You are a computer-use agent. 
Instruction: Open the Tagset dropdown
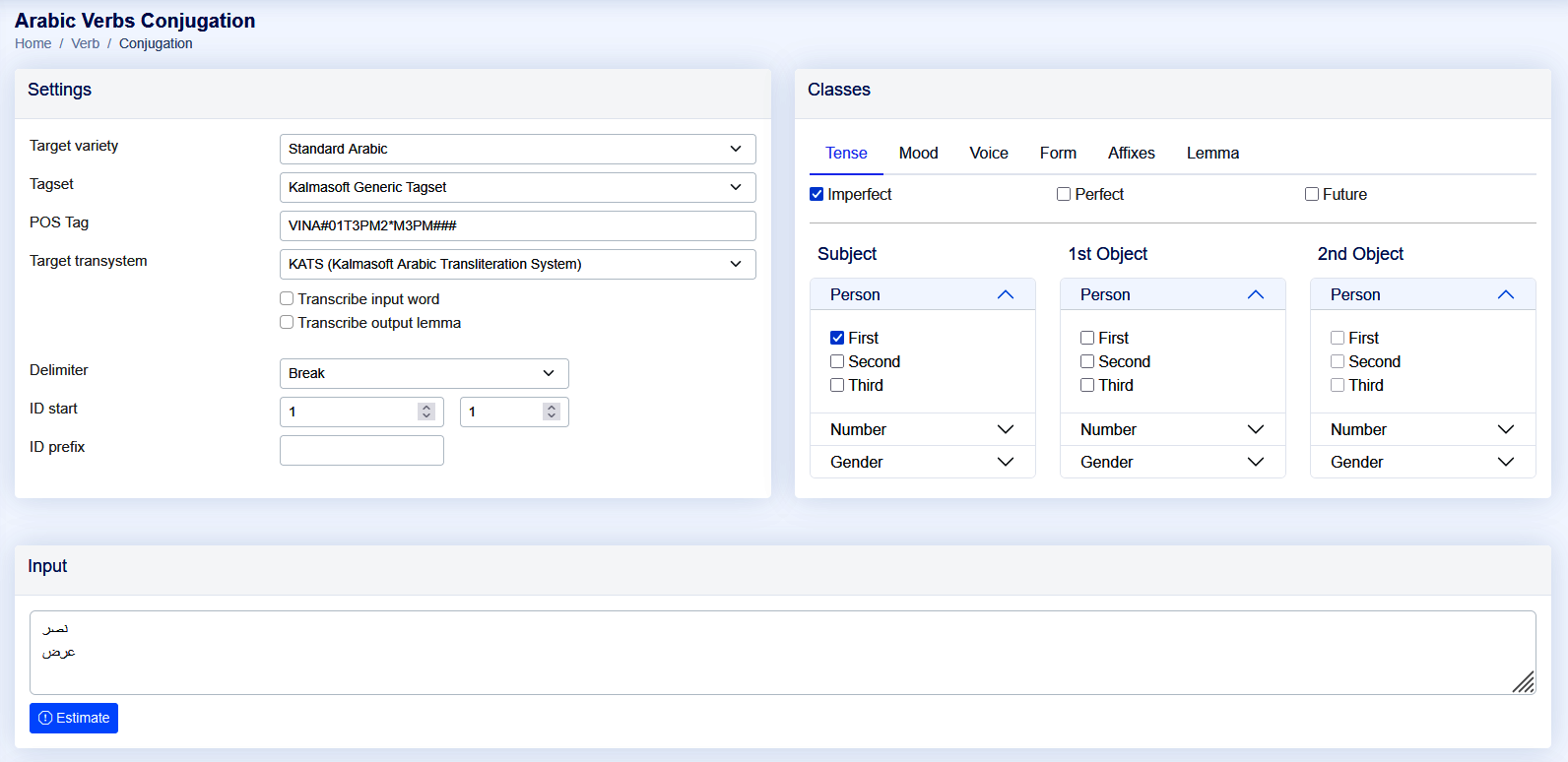click(518, 187)
